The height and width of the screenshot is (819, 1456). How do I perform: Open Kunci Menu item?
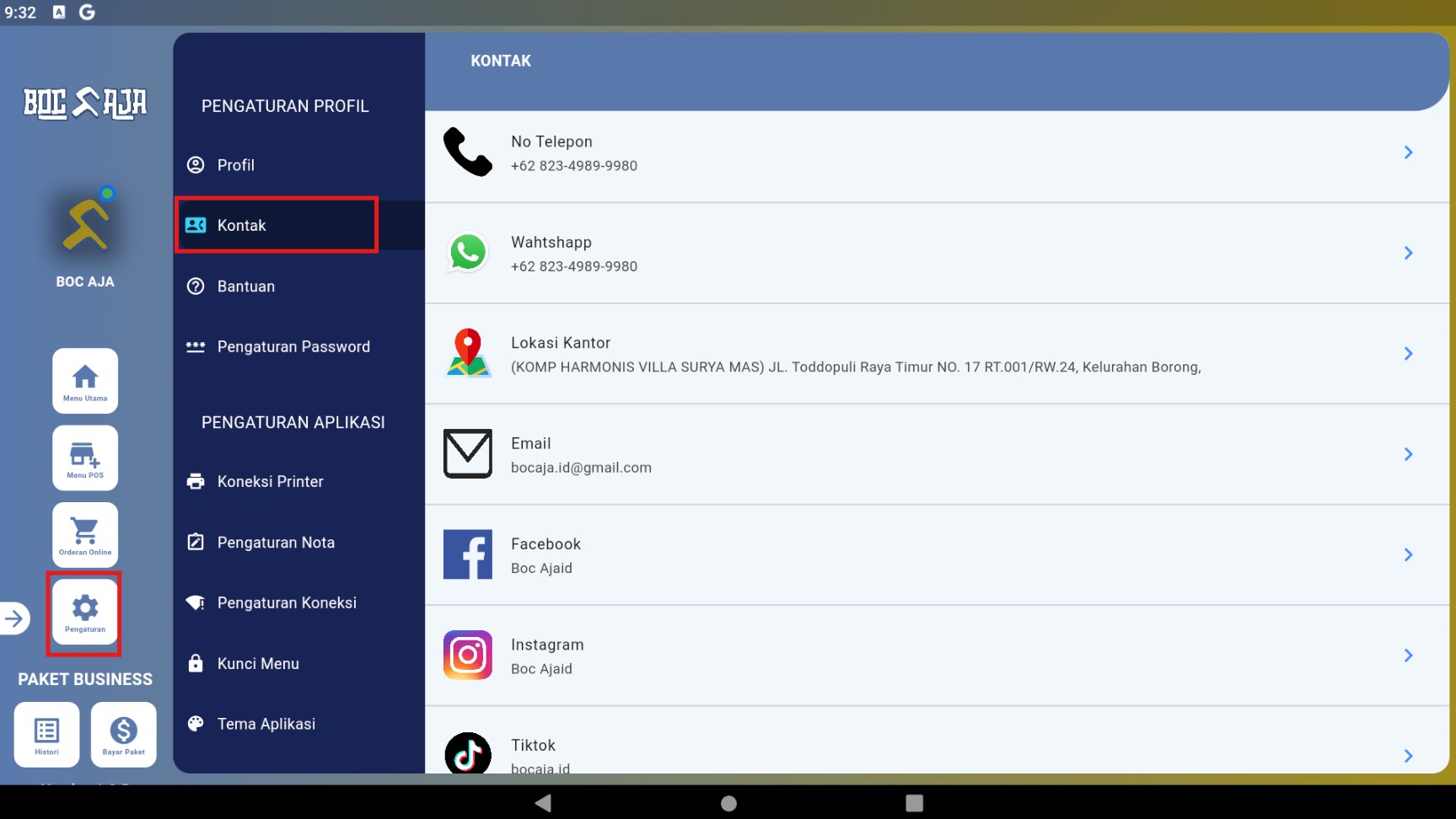299,663
